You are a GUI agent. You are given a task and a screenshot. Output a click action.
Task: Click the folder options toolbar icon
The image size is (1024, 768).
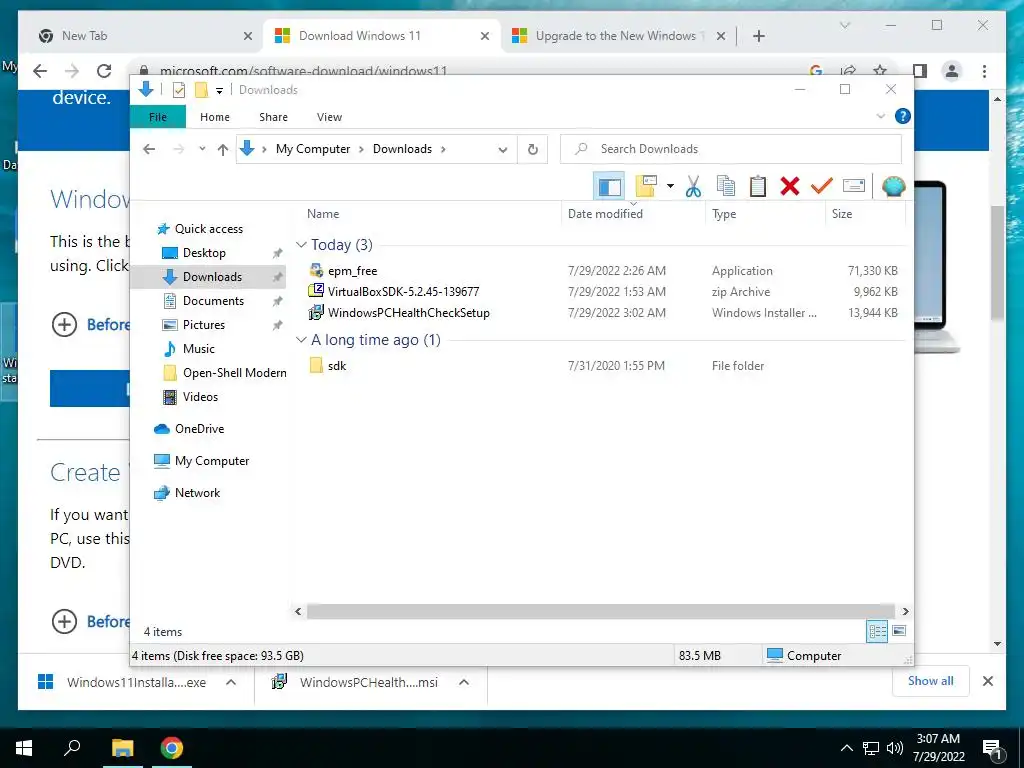click(x=645, y=187)
